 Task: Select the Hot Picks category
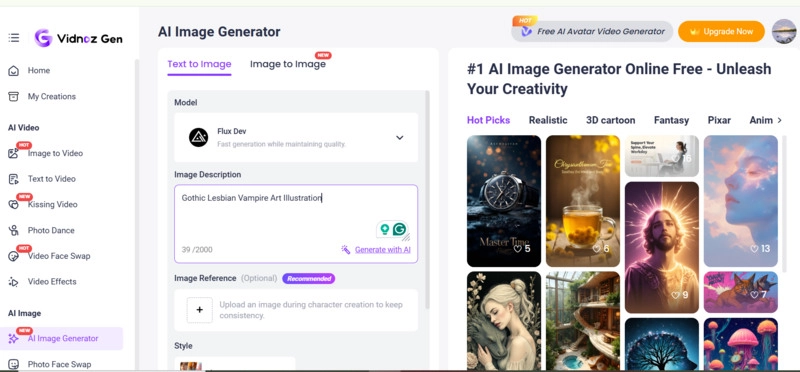488,120
